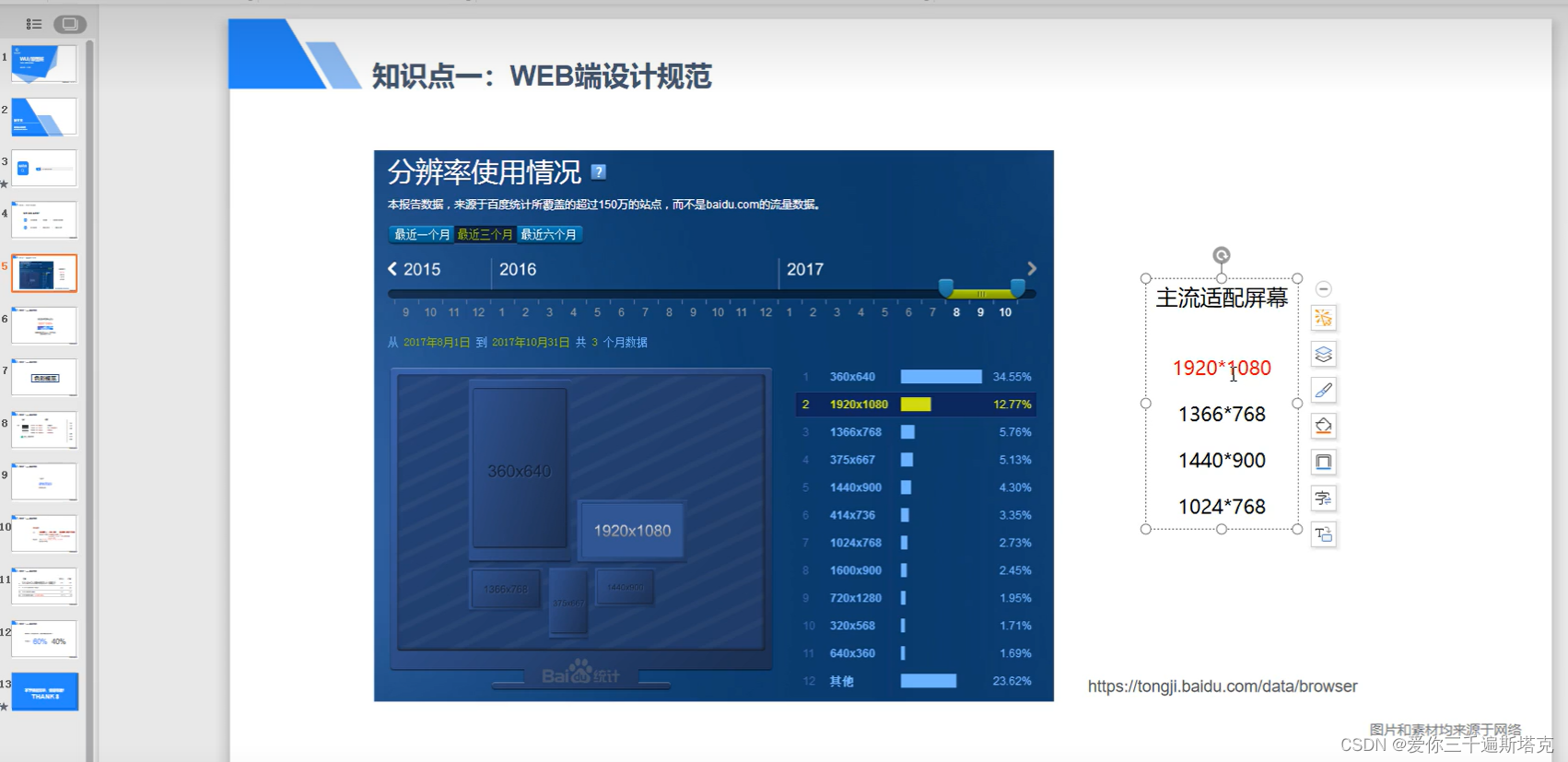Click the 其他 row showing 23.62%
Screen dimensions: 1568x762
point(917,681)
